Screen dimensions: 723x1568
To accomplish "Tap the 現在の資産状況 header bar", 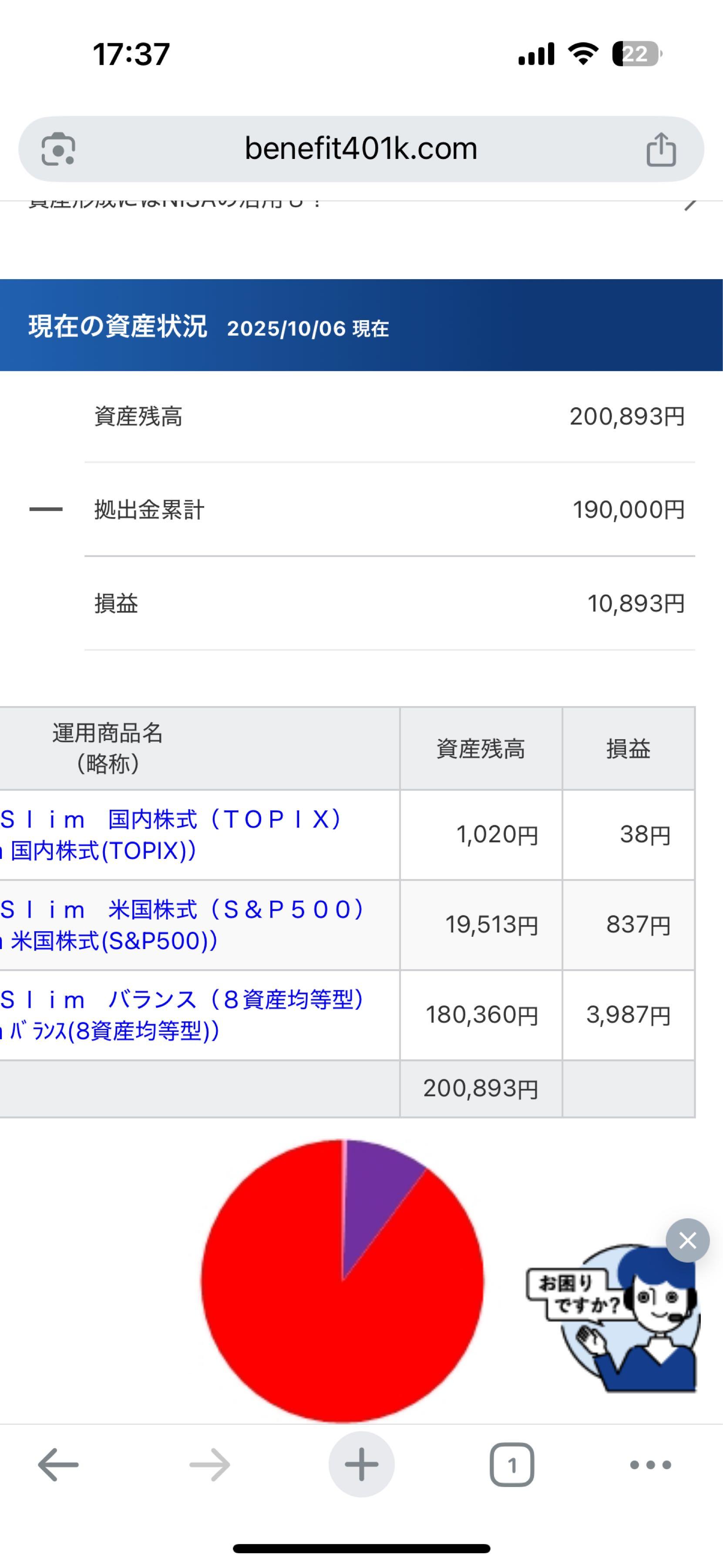I will click(361, 326).
